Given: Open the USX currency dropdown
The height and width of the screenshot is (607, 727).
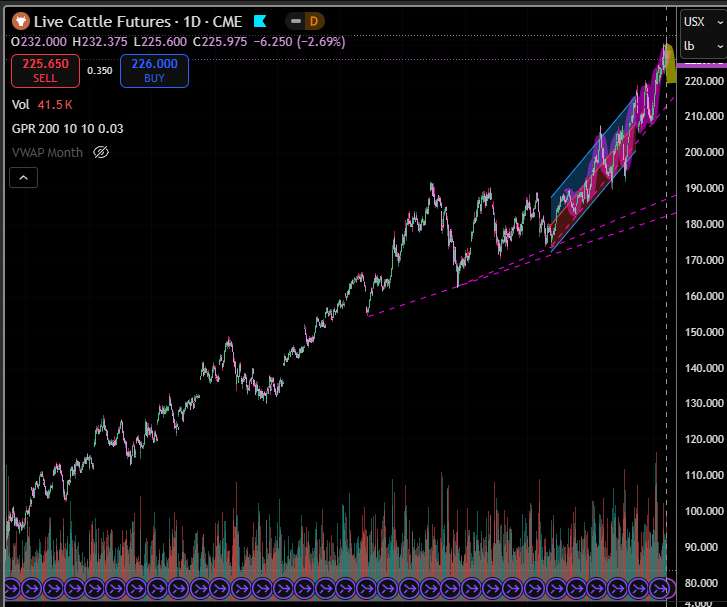Looking at the screenshot, I should 703,22.
